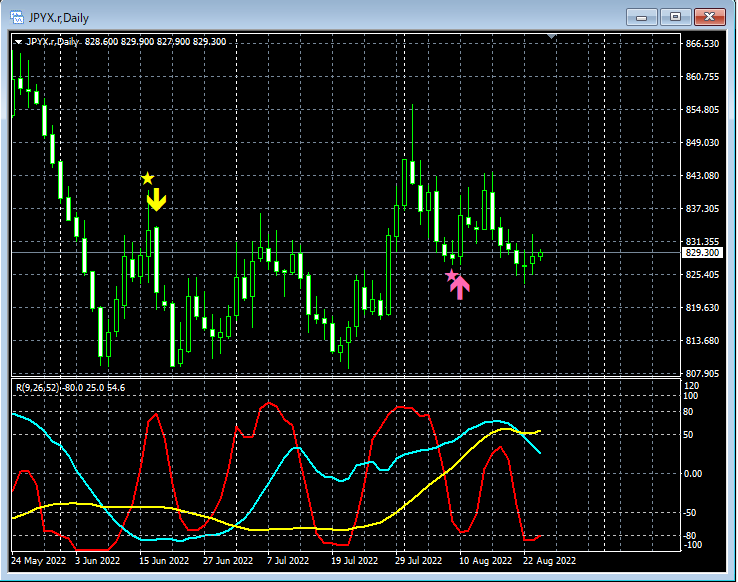Maximize the JPYX.r,Daily chart window
This screenshot has width=738, height=582.
coord(675,17)
